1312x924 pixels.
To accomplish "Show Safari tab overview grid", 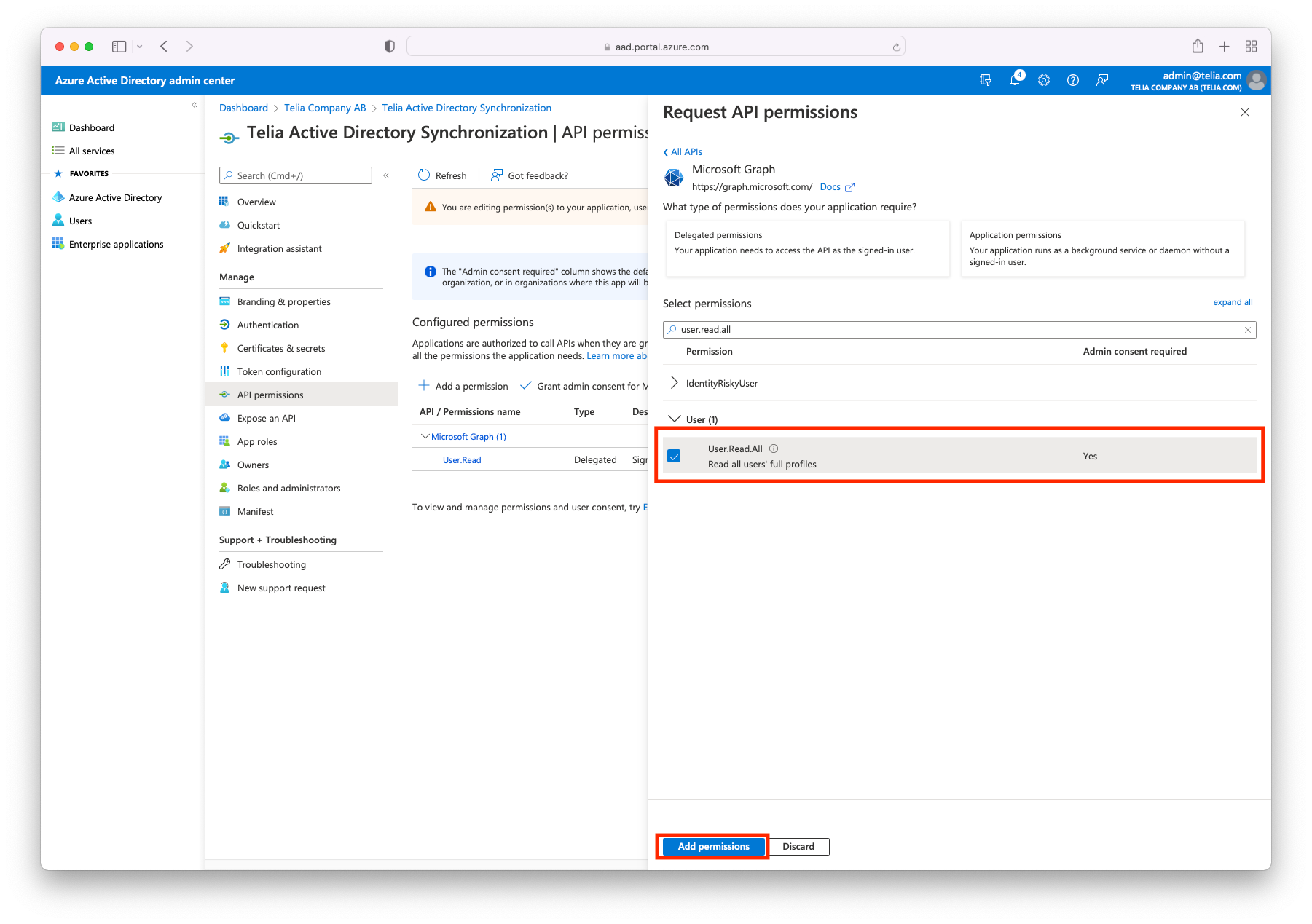I will [1252, 47].
